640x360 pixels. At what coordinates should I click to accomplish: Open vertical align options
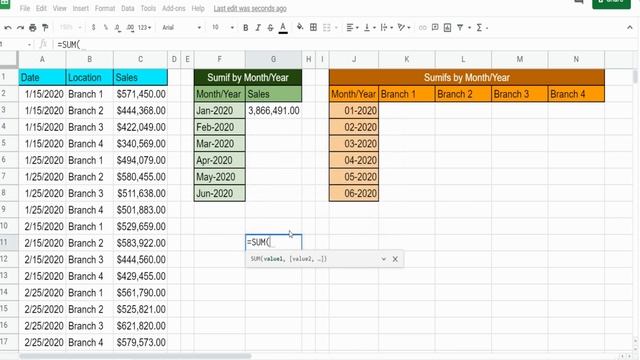point(369,27)
